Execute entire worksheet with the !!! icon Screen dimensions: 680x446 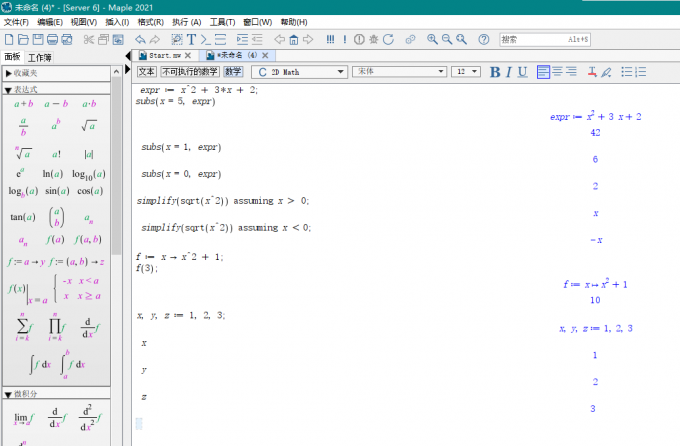click(330, 39)
